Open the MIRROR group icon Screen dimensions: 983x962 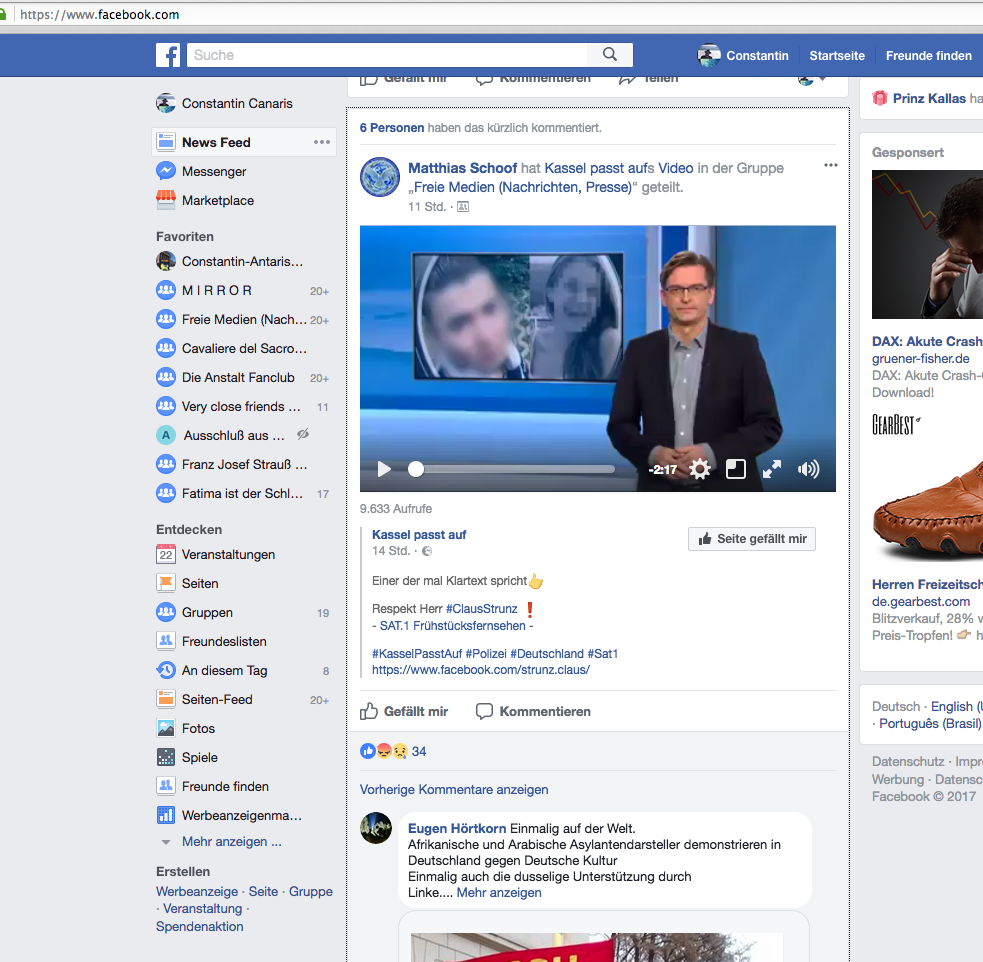point(166,290)
